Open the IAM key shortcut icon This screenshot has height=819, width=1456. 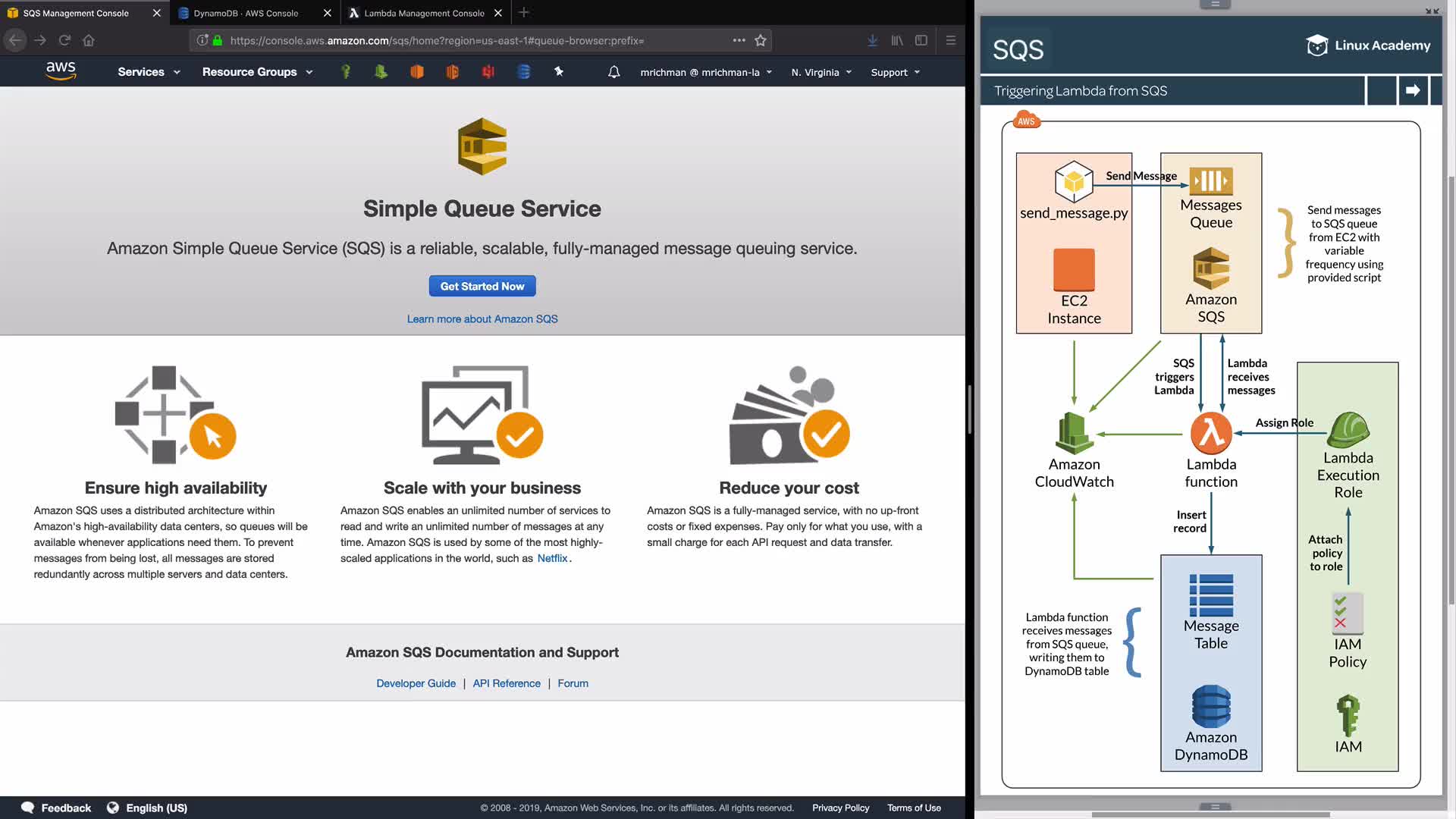[x=346, y=71]
